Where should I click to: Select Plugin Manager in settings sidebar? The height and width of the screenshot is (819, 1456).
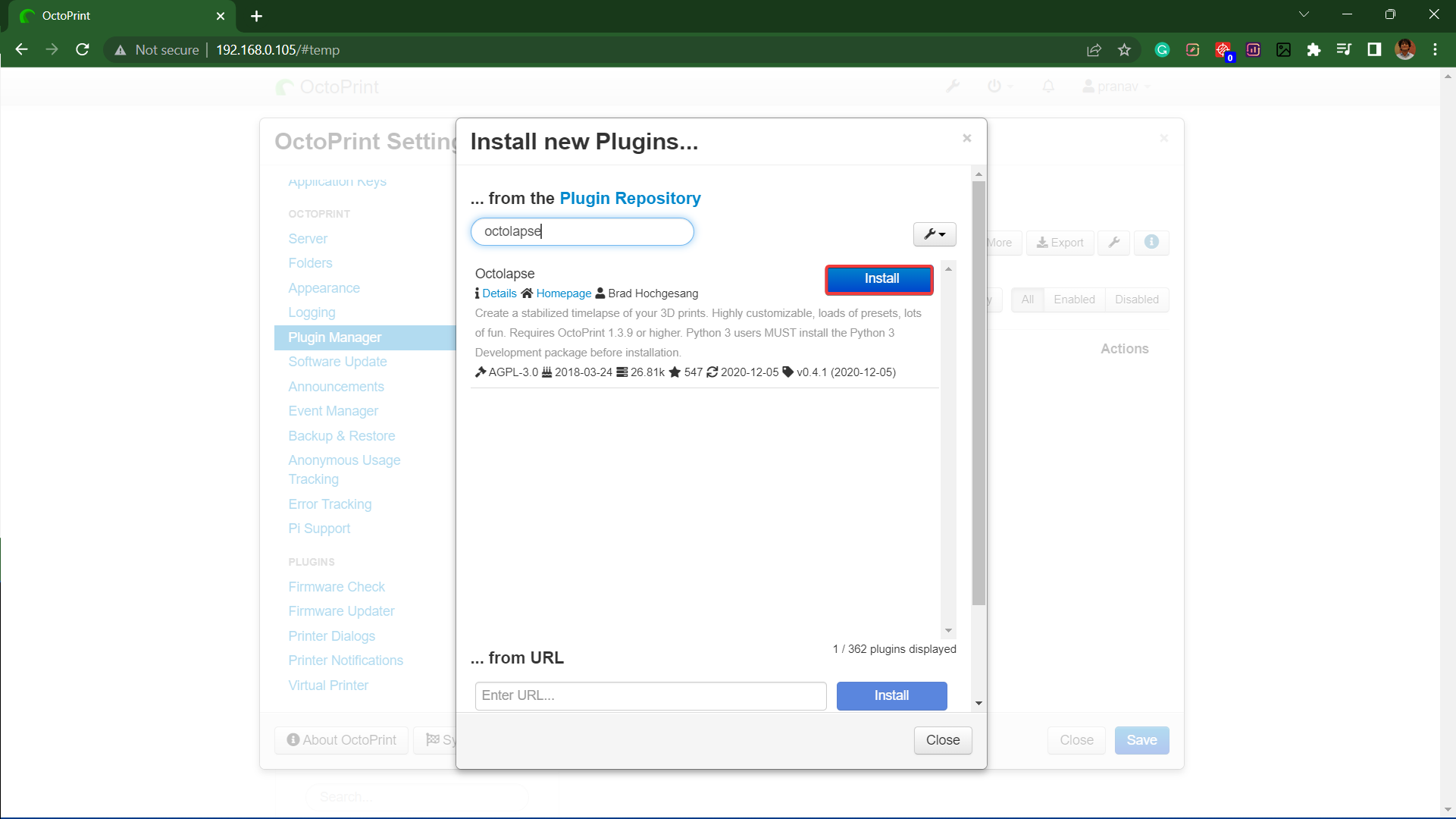click(365, 337)
